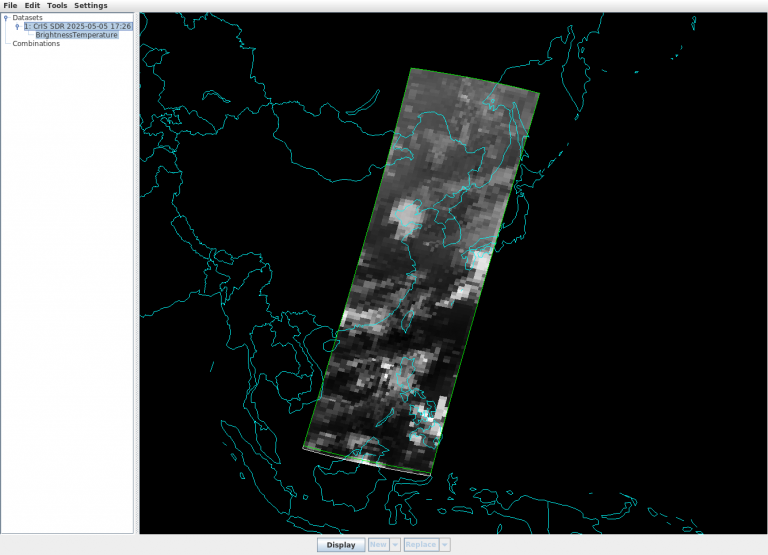Open the Edit menu
768x555 pixels.
(x=32, y=5)
